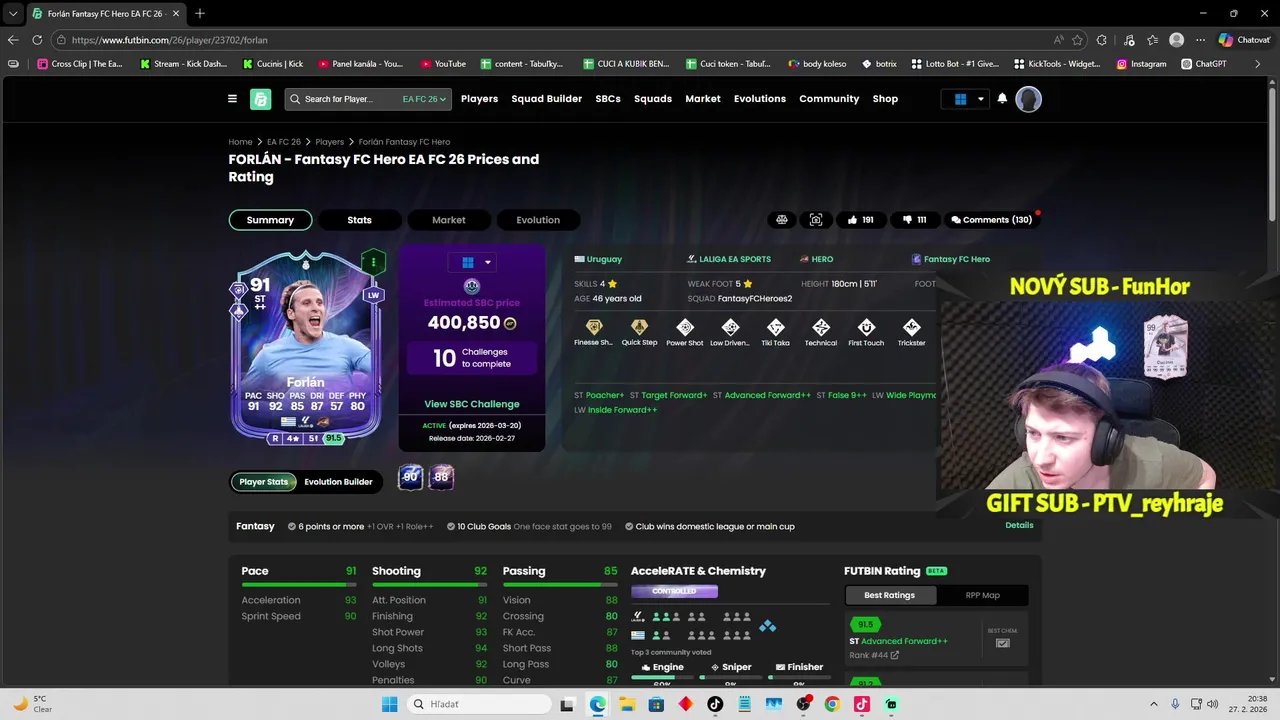
Task: Click the Technical playstyle icon
Action: (x=821, y=328)
